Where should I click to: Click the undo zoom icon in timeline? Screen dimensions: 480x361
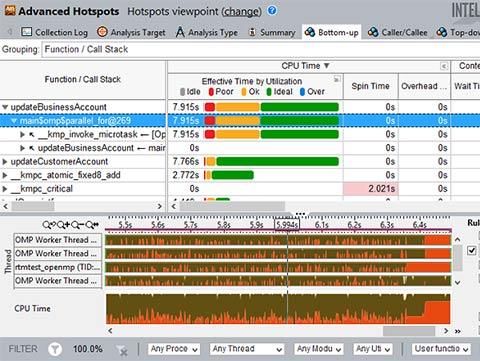click(x=49, y=225)
